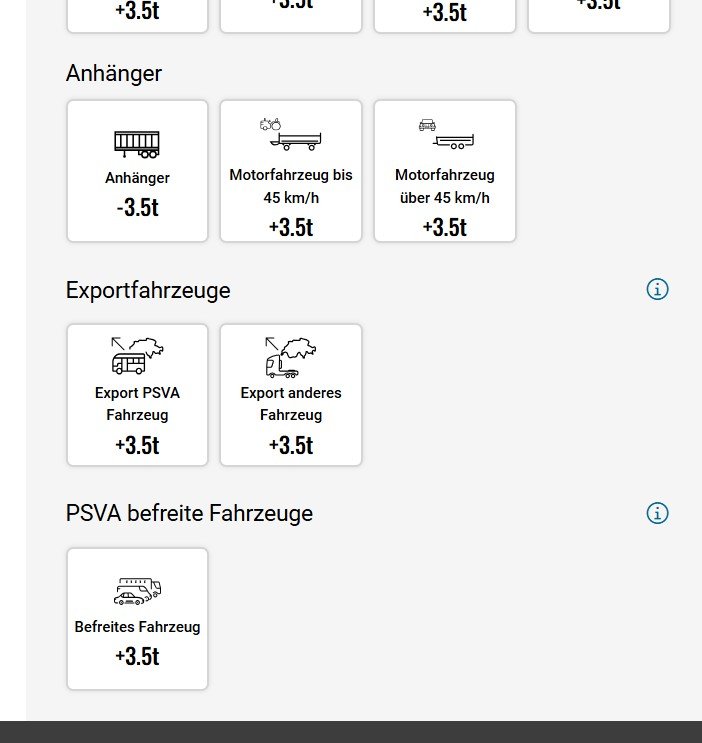This screenshot has width=702, height=743.
Task: Select Motorfahrzeug über 45 km/h card
Action: pos(445,171)
